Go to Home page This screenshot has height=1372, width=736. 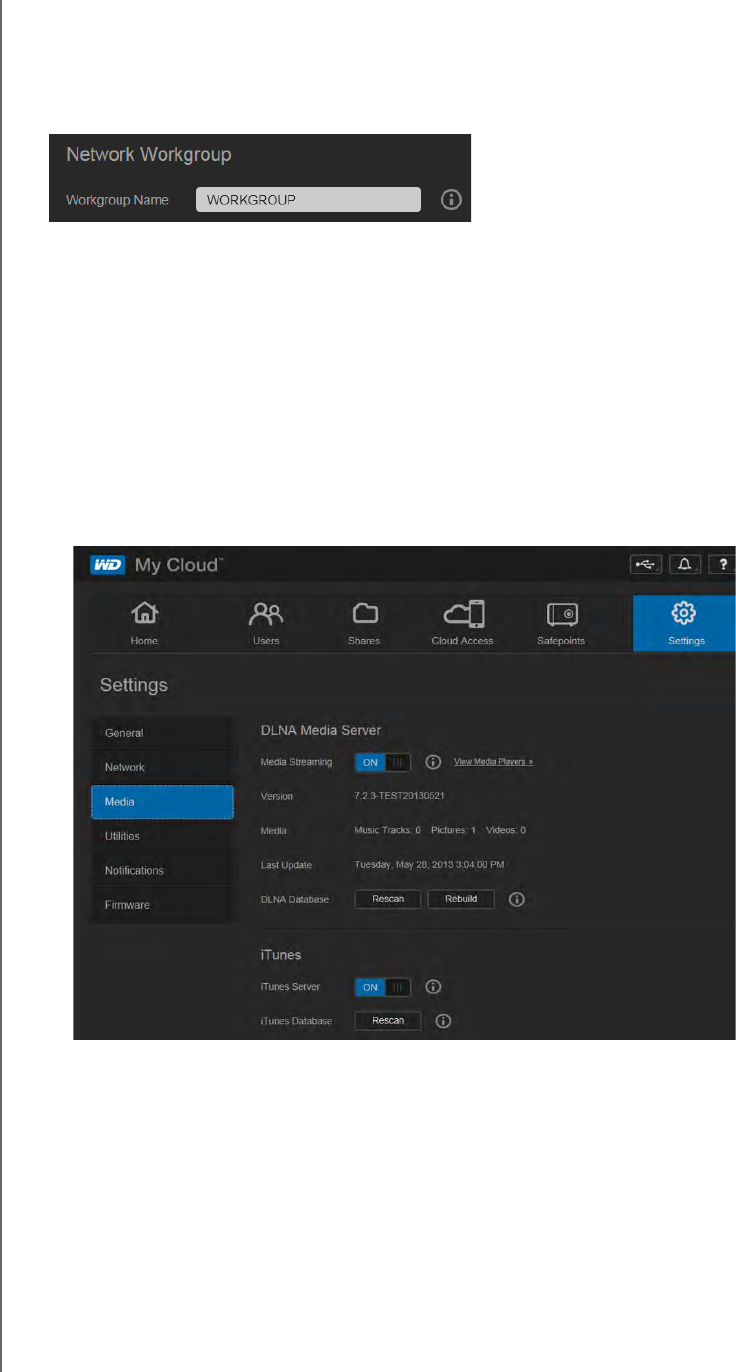point(145,624)
